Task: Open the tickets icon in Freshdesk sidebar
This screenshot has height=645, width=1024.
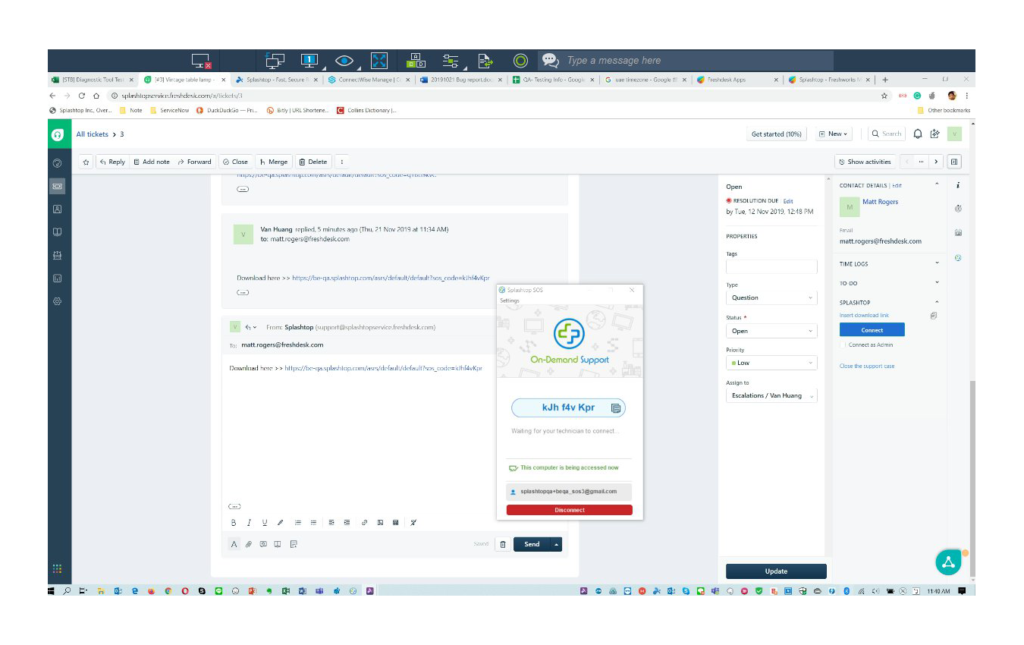Action: [x=57, y=186]
